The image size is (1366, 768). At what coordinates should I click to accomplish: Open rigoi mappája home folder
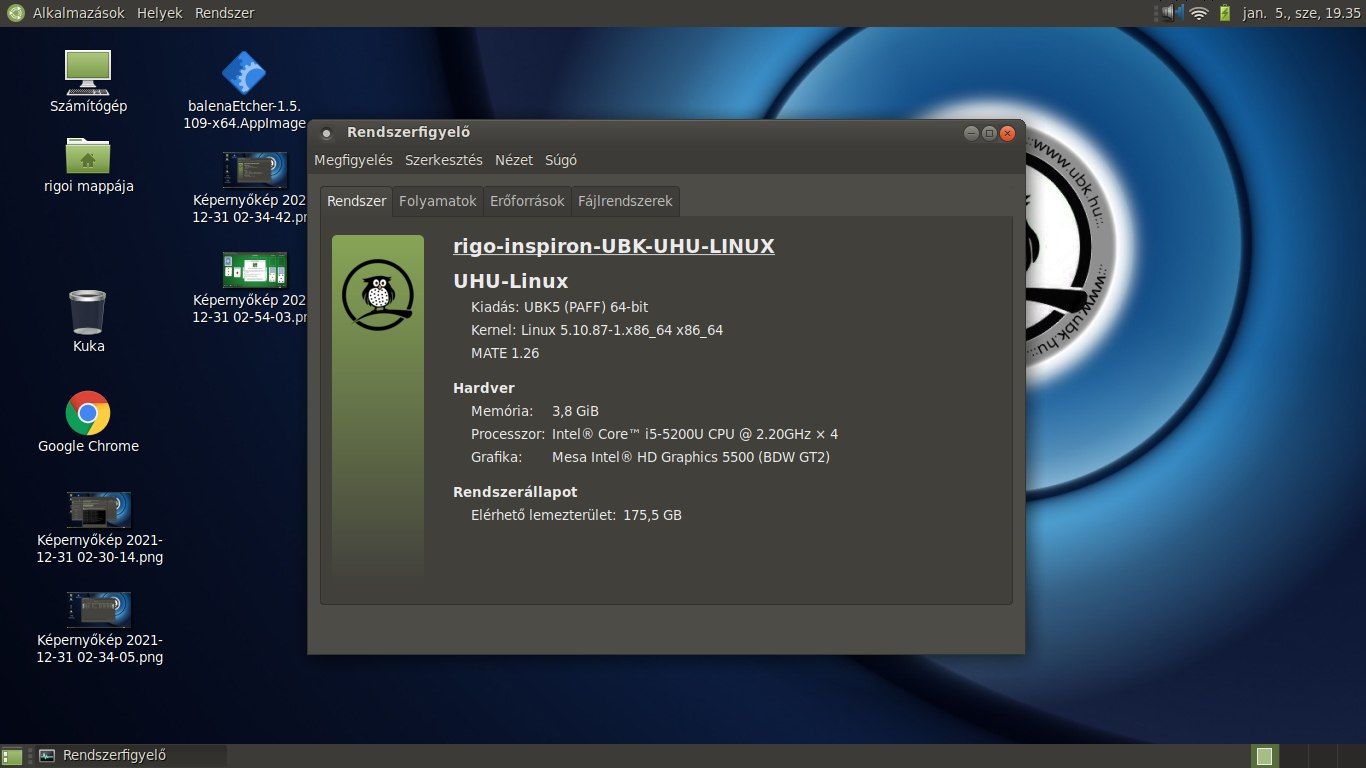88,156
